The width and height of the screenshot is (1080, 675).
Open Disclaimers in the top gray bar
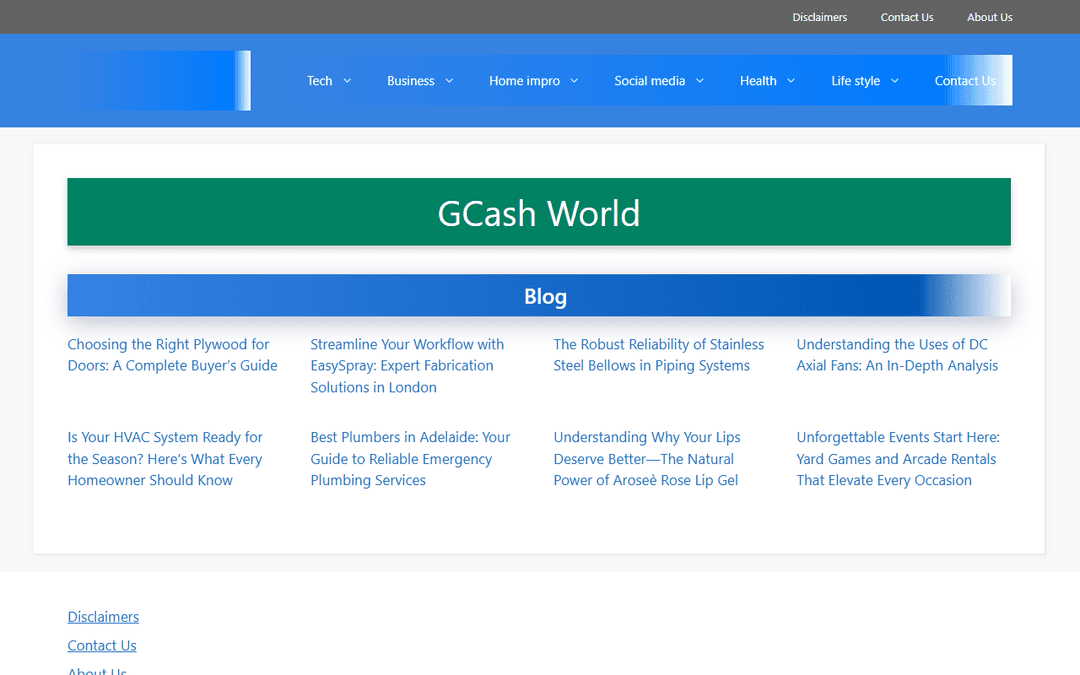820,17
